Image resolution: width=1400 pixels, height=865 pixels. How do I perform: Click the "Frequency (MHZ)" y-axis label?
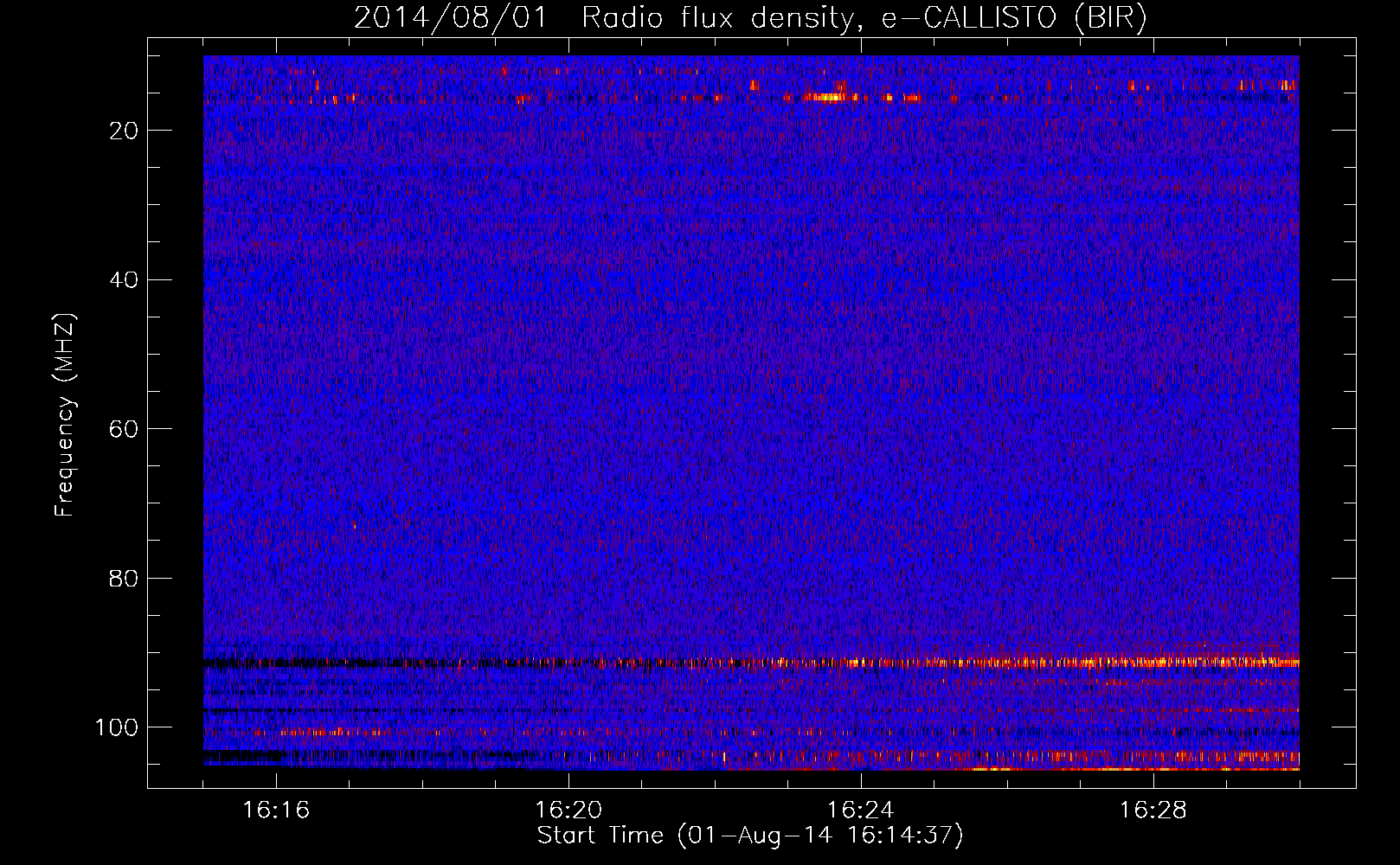coord(65,415)
